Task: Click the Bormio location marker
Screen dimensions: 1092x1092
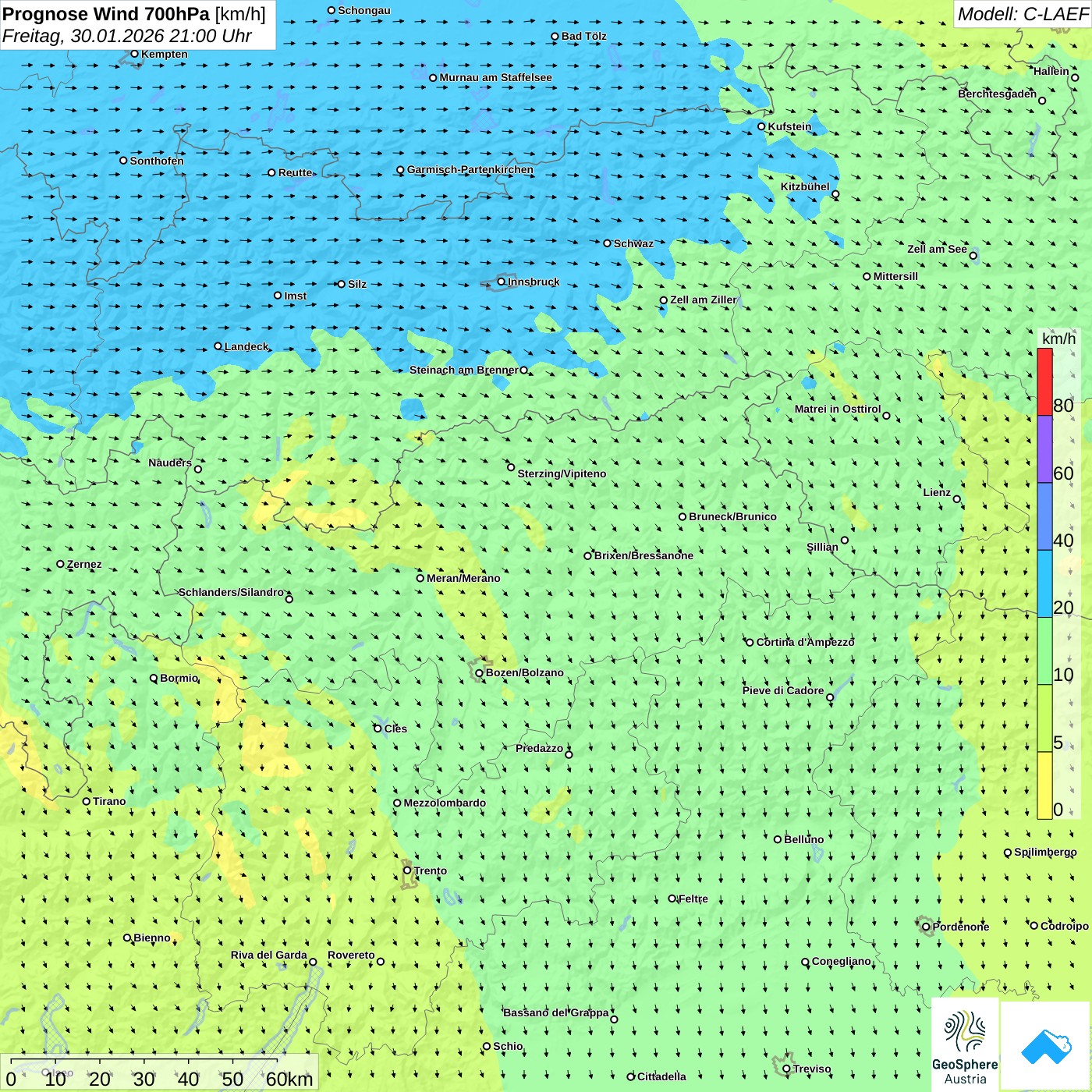Action: coord(154,678)
